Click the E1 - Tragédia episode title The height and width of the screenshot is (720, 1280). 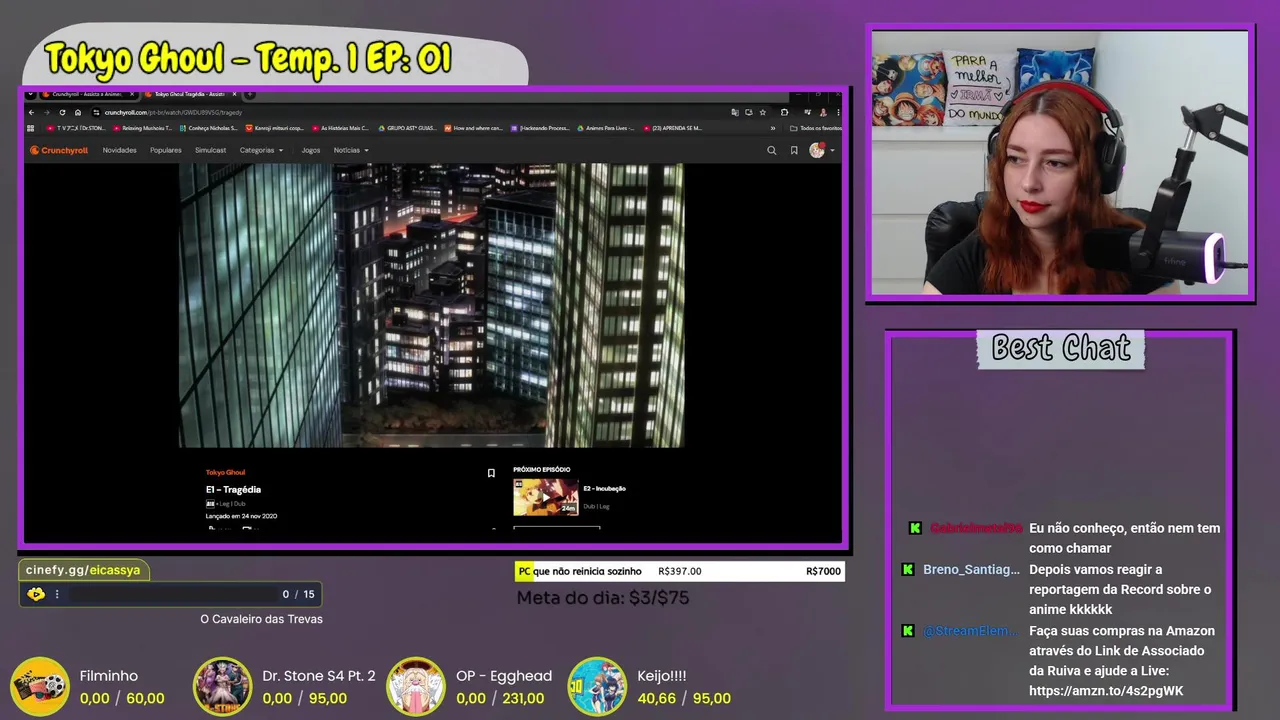pyautogui.click(x=233, y=489)
